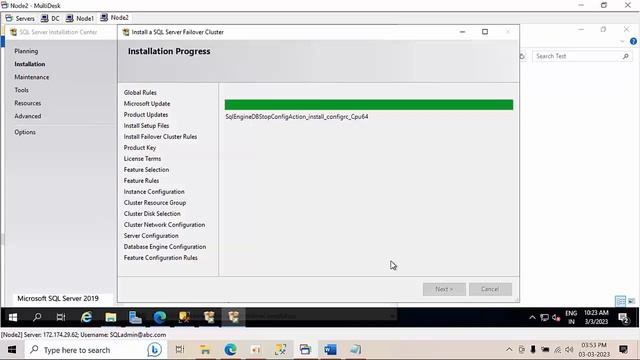Switch to details view icon in background window
This screenshot has width=640, height=360.
[620, 301]
